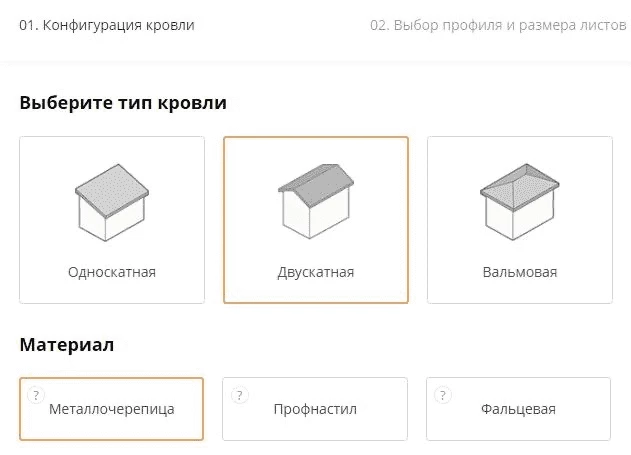
Task: Pick the hip roof house illustration
Action: tap(520, 202)
